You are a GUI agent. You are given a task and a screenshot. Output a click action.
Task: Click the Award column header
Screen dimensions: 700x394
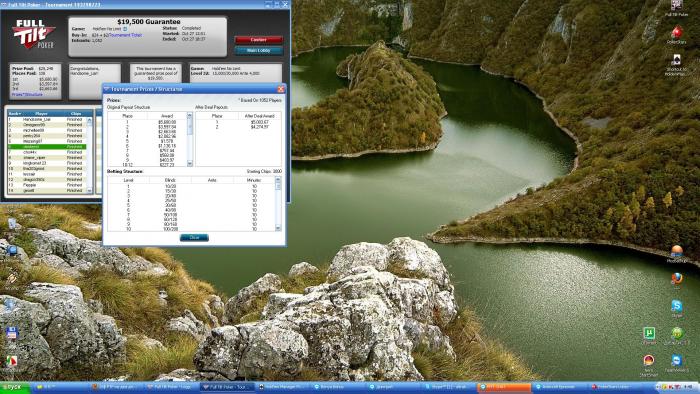pyautogui.click(x=167, y=116)
